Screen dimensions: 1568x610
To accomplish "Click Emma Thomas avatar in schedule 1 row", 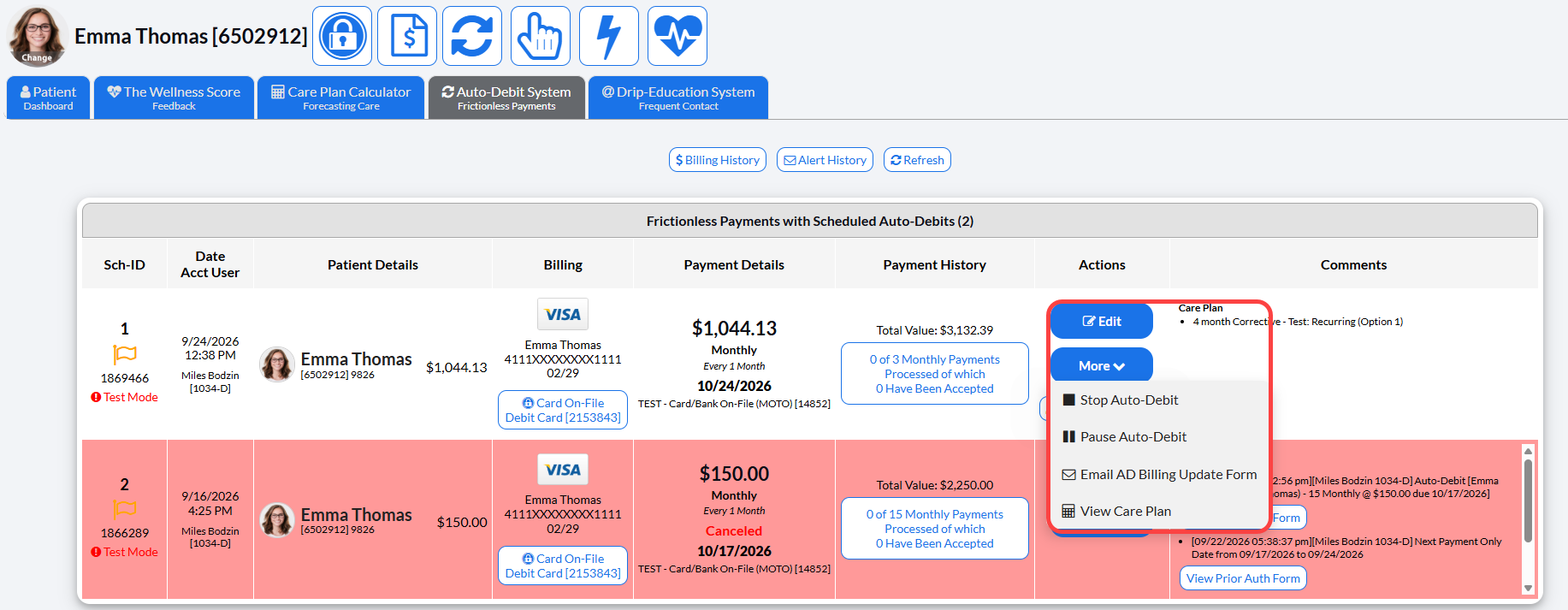I will click(x=277, y=364).
